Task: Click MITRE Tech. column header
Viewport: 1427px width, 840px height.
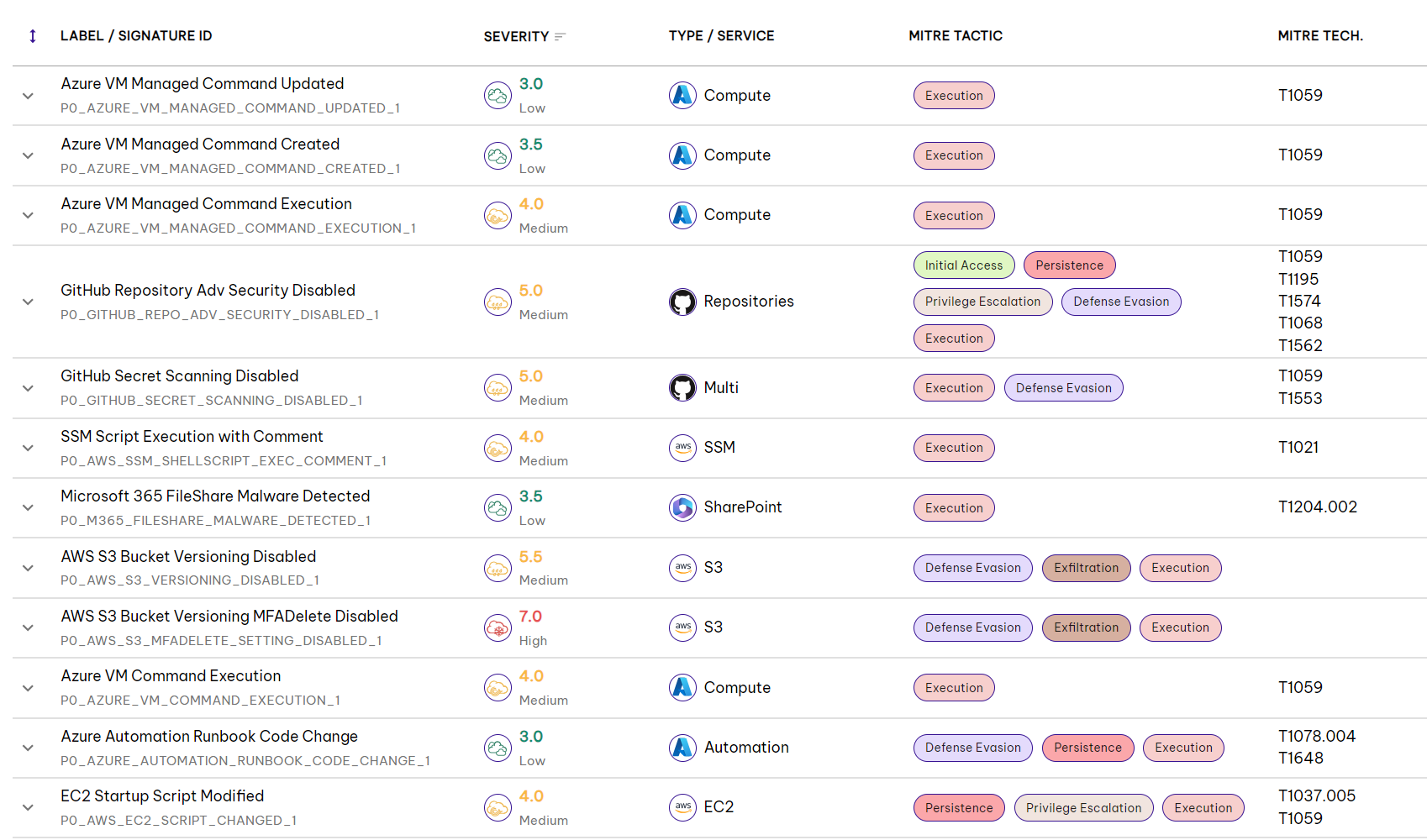Action: (1320, 36)
